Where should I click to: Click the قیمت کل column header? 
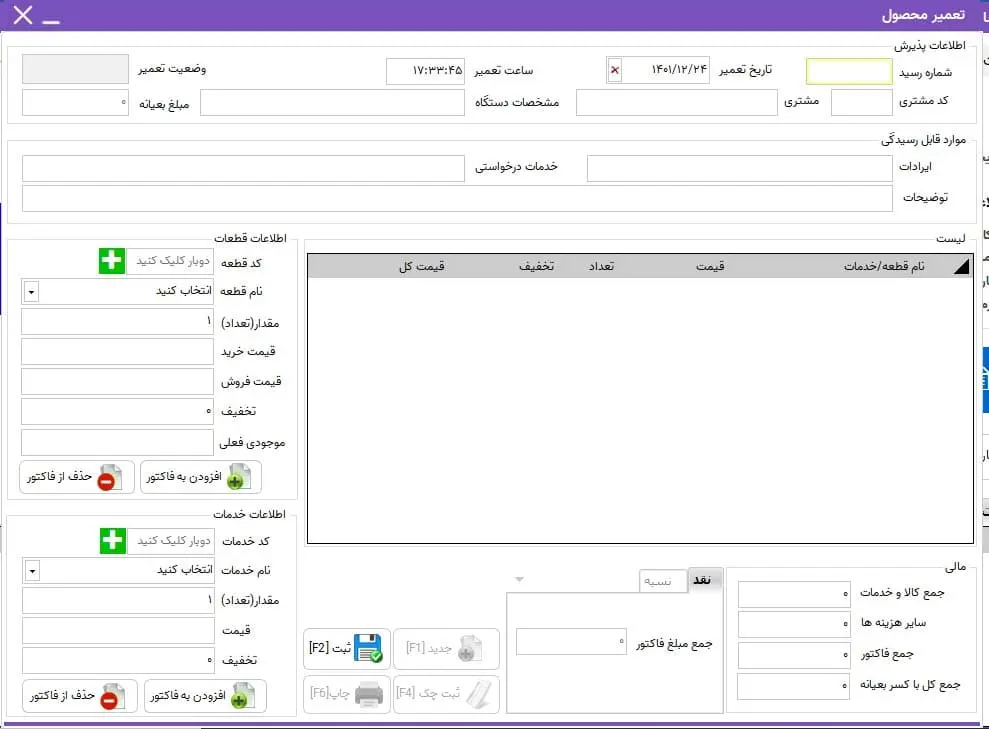click(x=421, y=266)
